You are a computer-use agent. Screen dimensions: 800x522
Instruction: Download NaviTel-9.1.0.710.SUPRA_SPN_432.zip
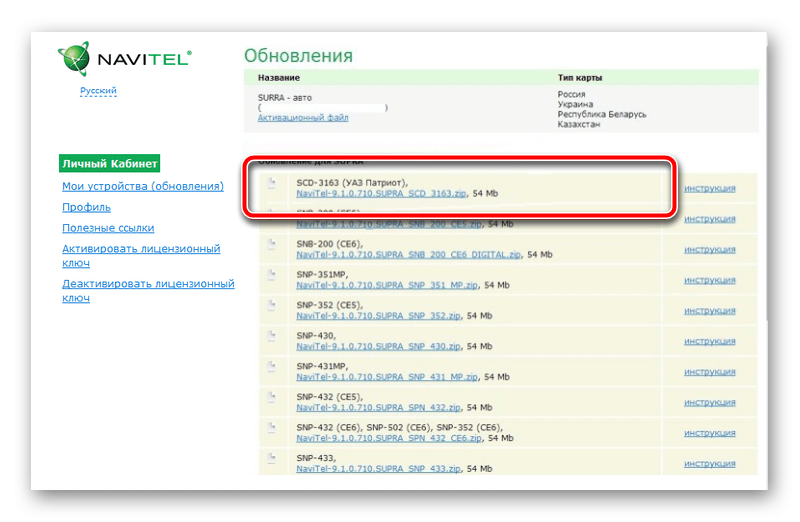click(x=379, y=408)
